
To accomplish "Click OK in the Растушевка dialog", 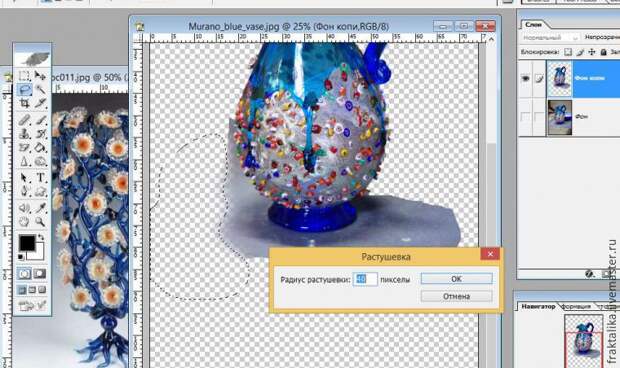I will 456,279.
